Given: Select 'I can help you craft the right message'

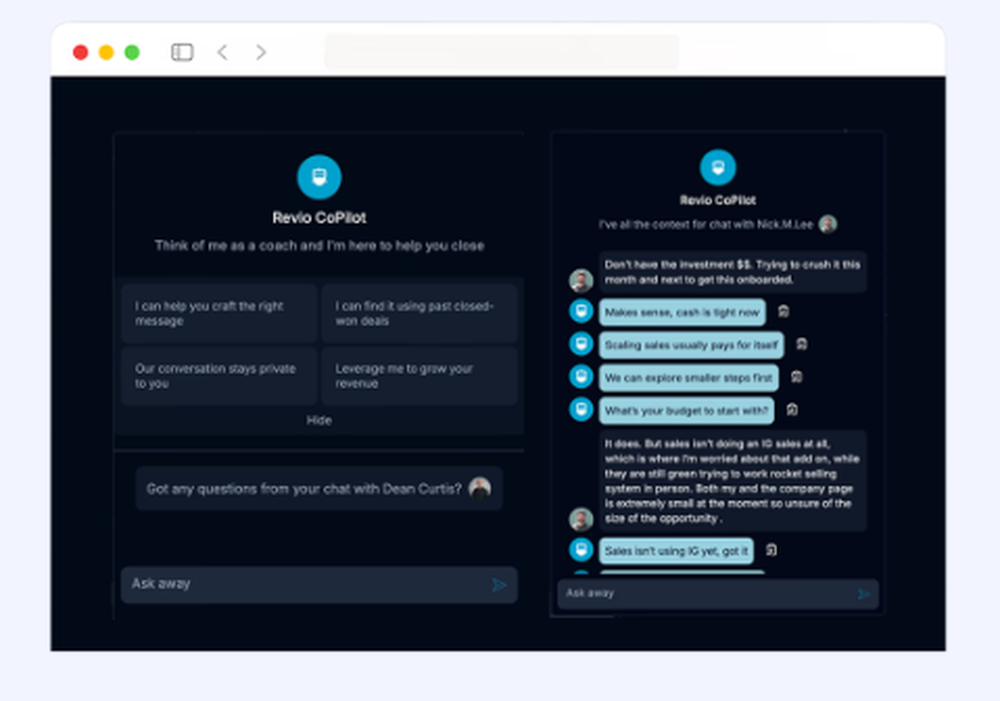Looking at the screenshot, I should [219, 313].
